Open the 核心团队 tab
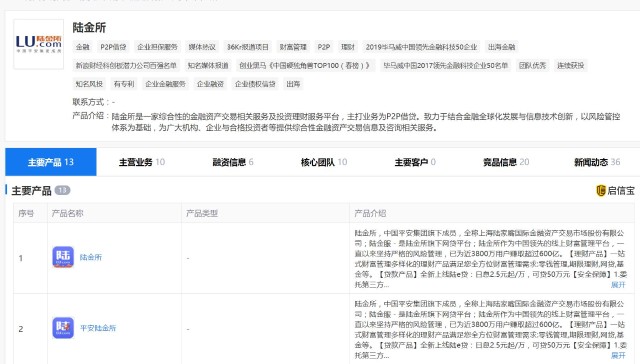640x364 pixels. pos(324,162)
